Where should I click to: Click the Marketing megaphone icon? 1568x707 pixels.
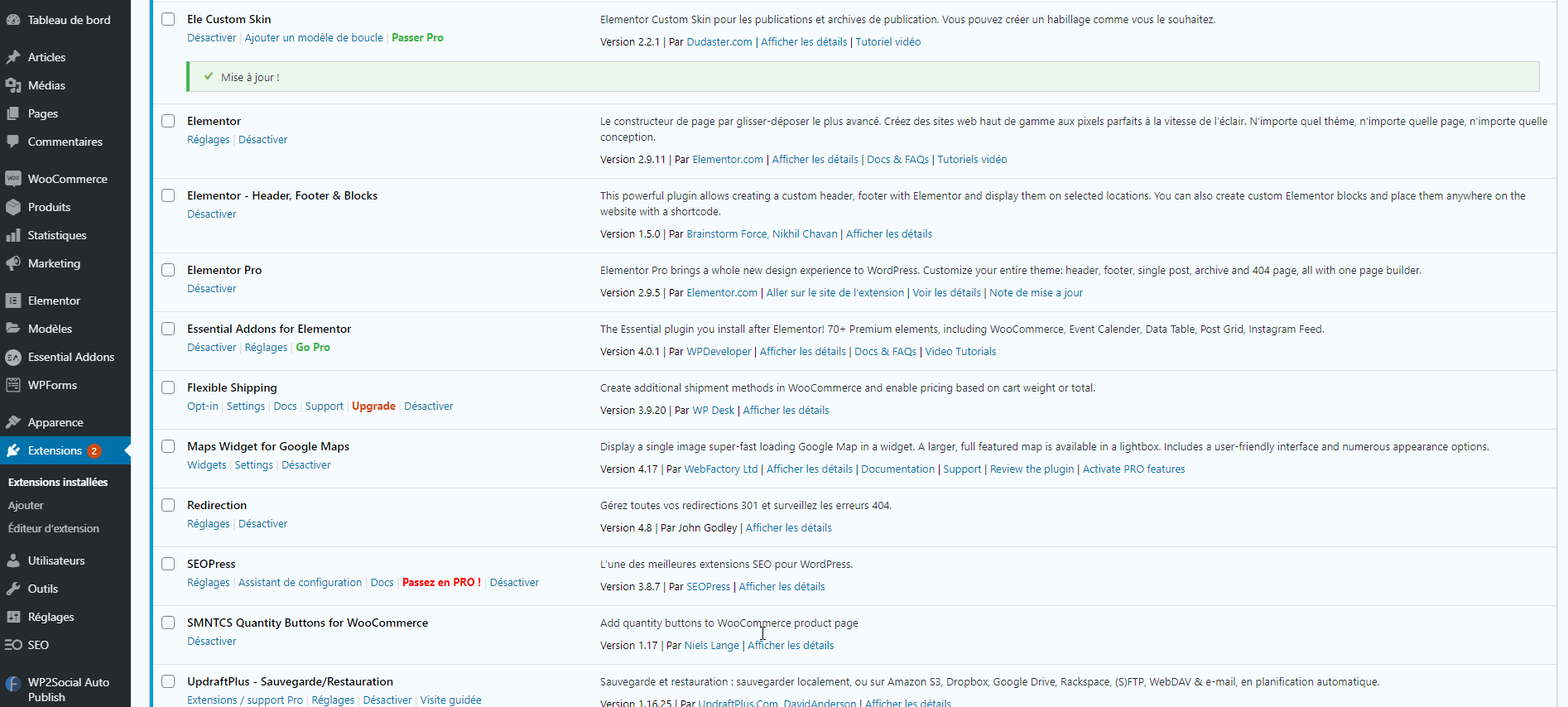click(13, 263)
